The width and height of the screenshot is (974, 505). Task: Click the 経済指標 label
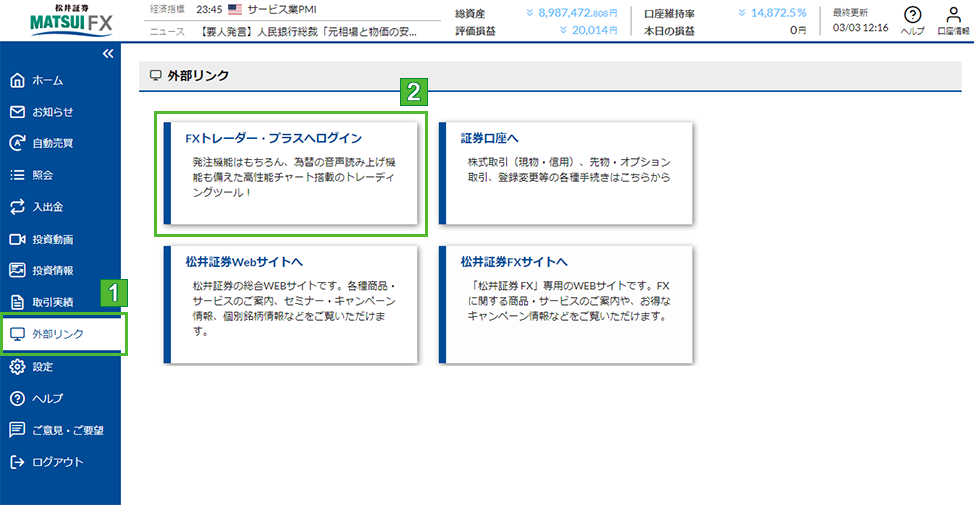[x=167, y=9]
